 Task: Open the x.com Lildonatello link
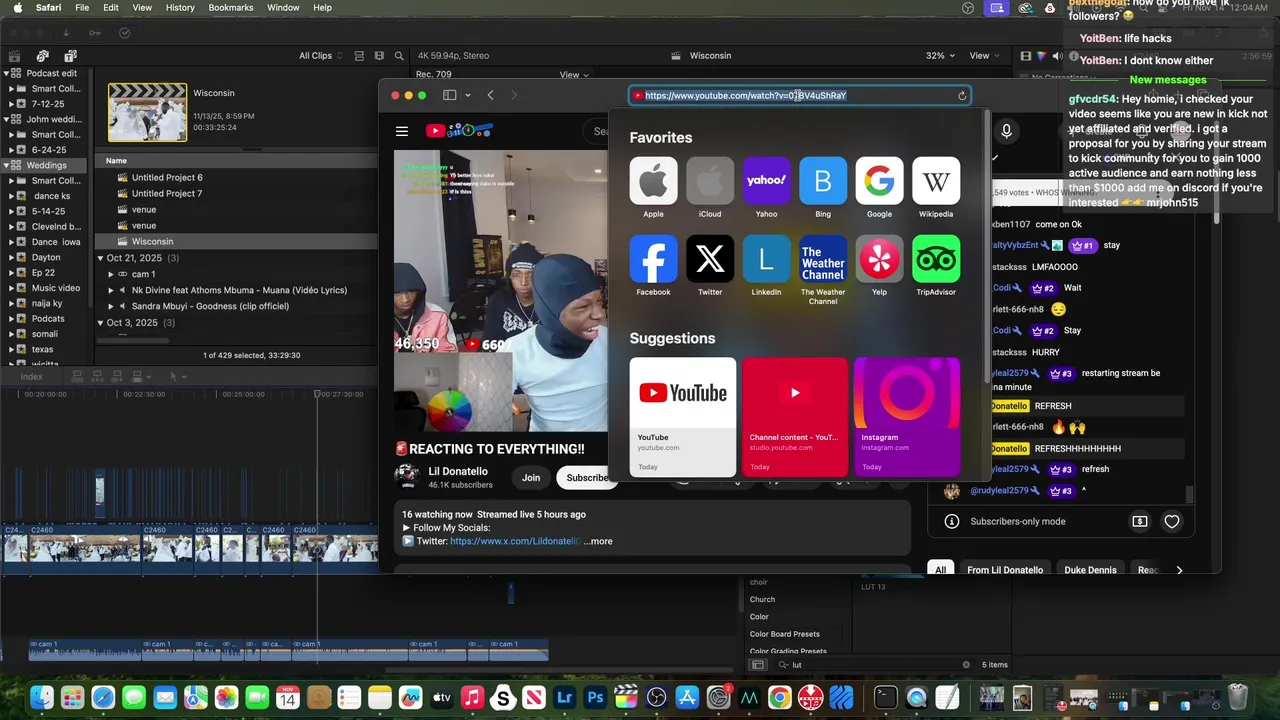click(x=515, y=541)
